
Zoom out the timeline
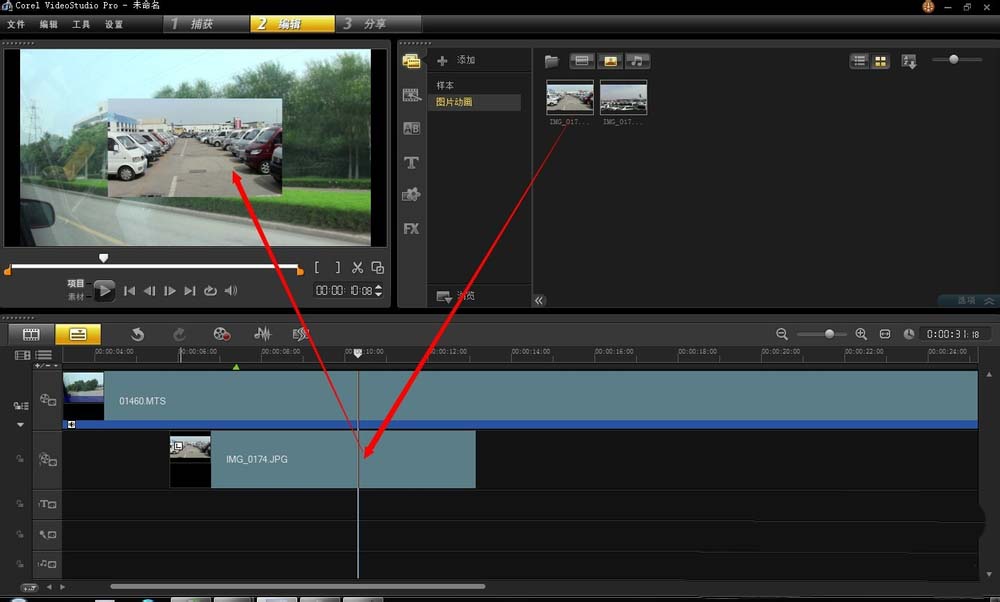(x=782, y=334)
